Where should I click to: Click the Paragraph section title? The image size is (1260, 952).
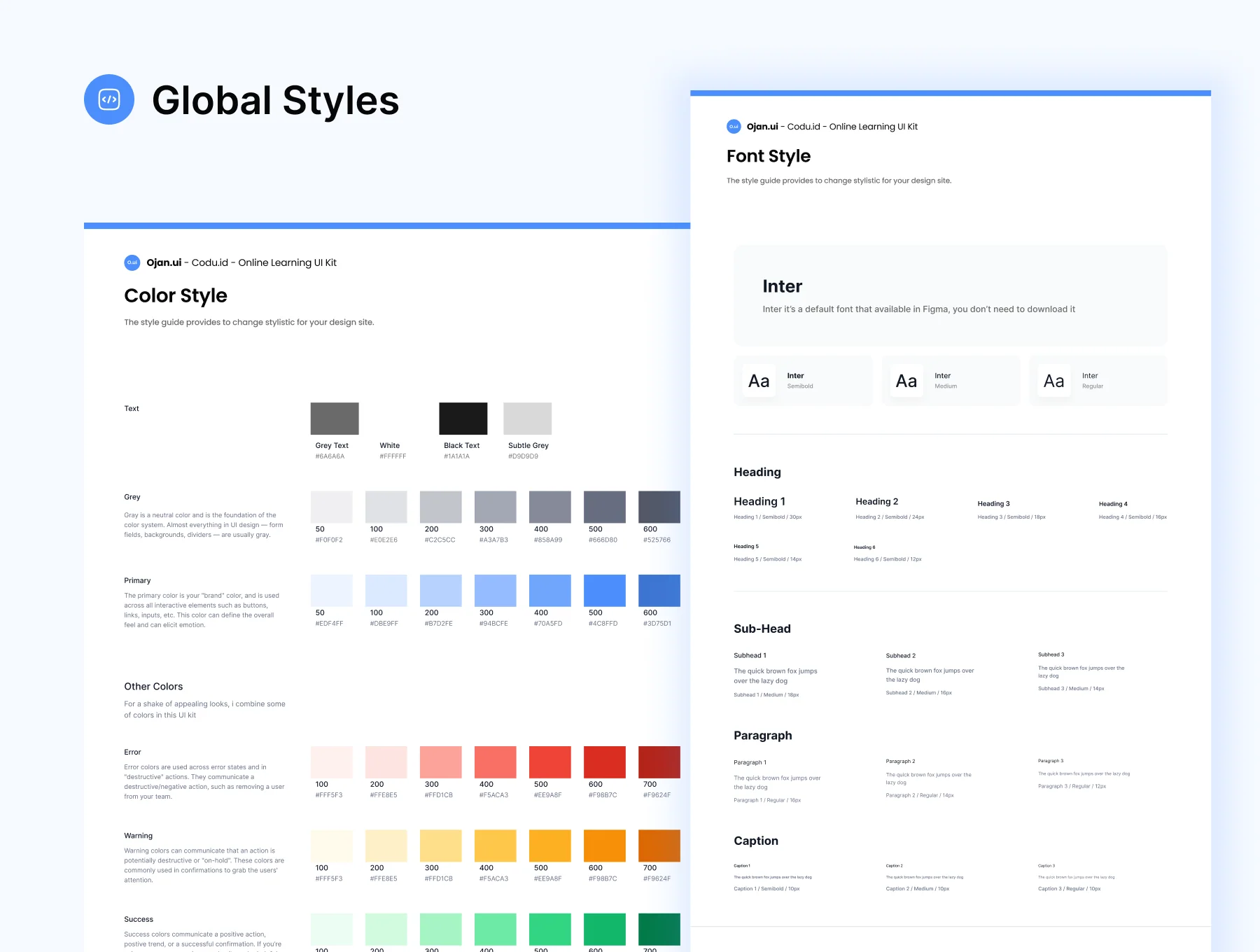pos(763,736)
